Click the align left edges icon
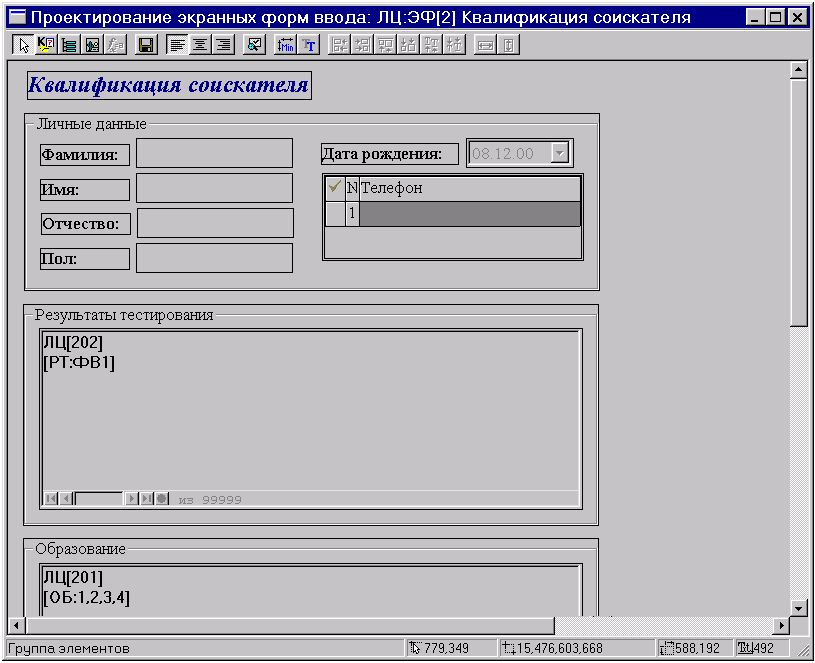Image resolution: width=815 pixels, height=663 pixels. [x=339, y=45]
